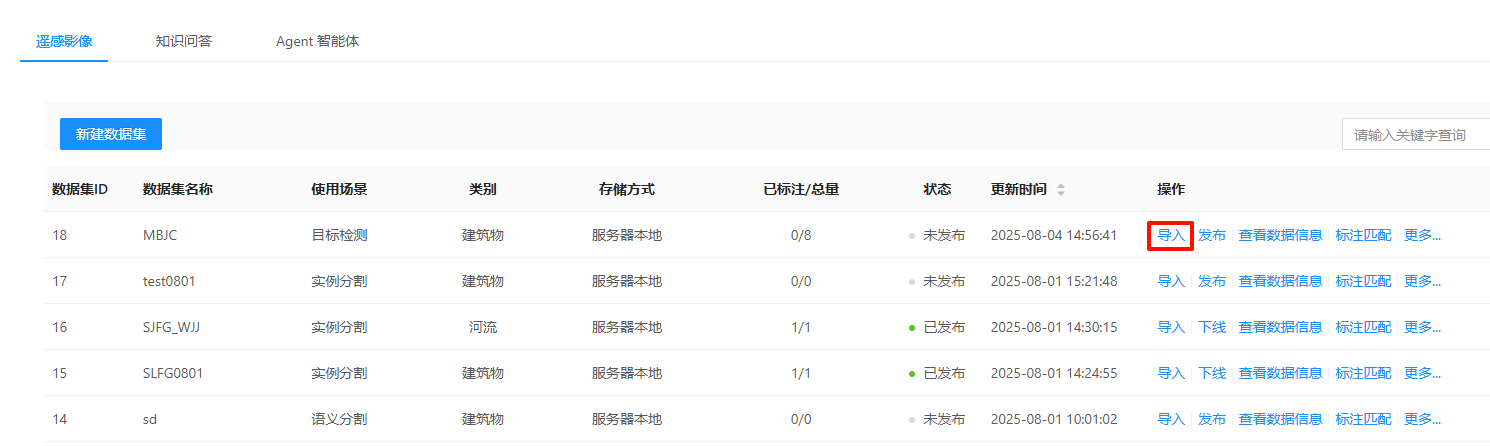
Task: View 查看数据信息 for dataset sd
Action: [1280, 420]
